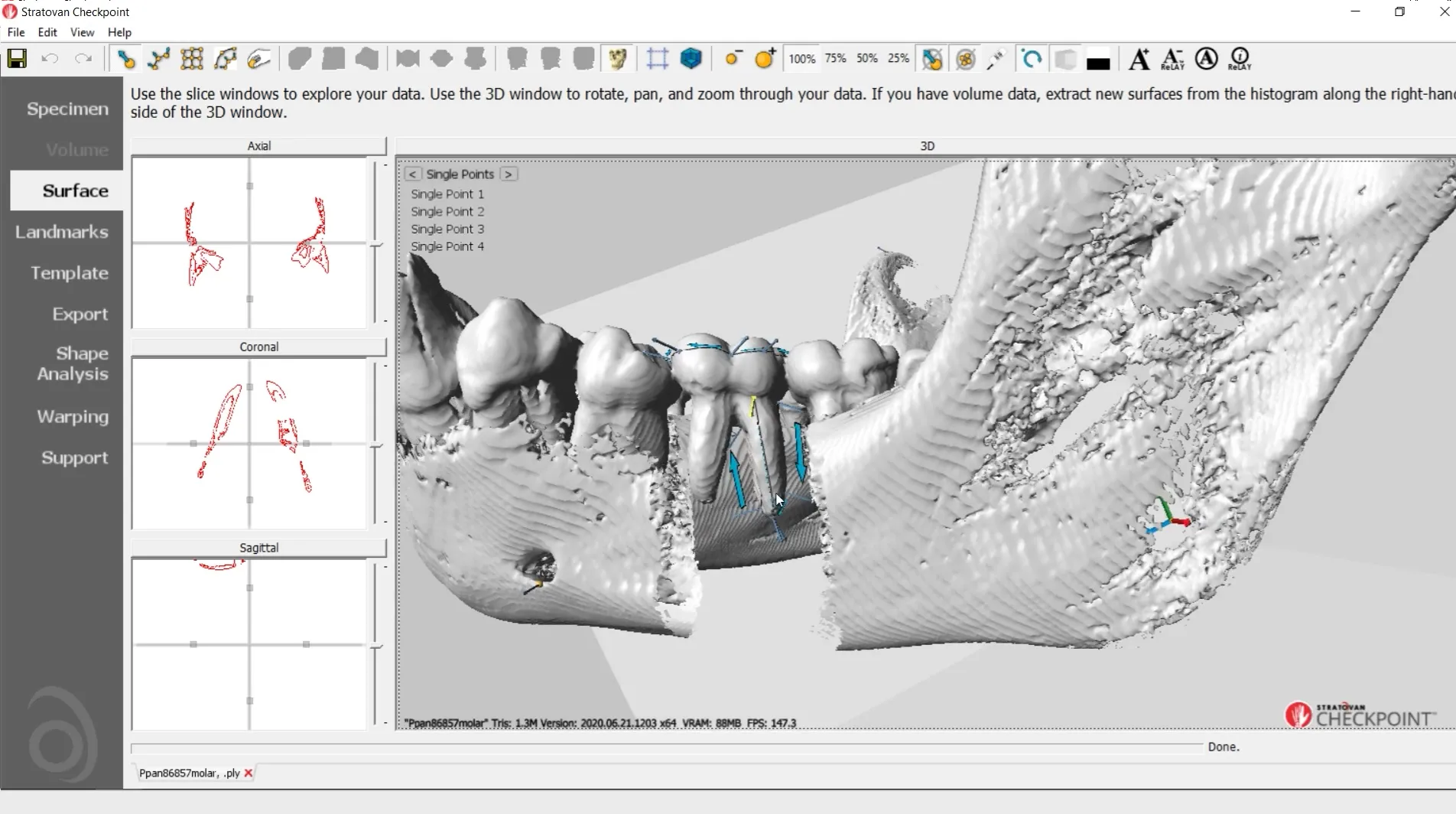Choose the grid patch landmark tool
This screenshot has height=814, width=1456.
coord(192,59)
